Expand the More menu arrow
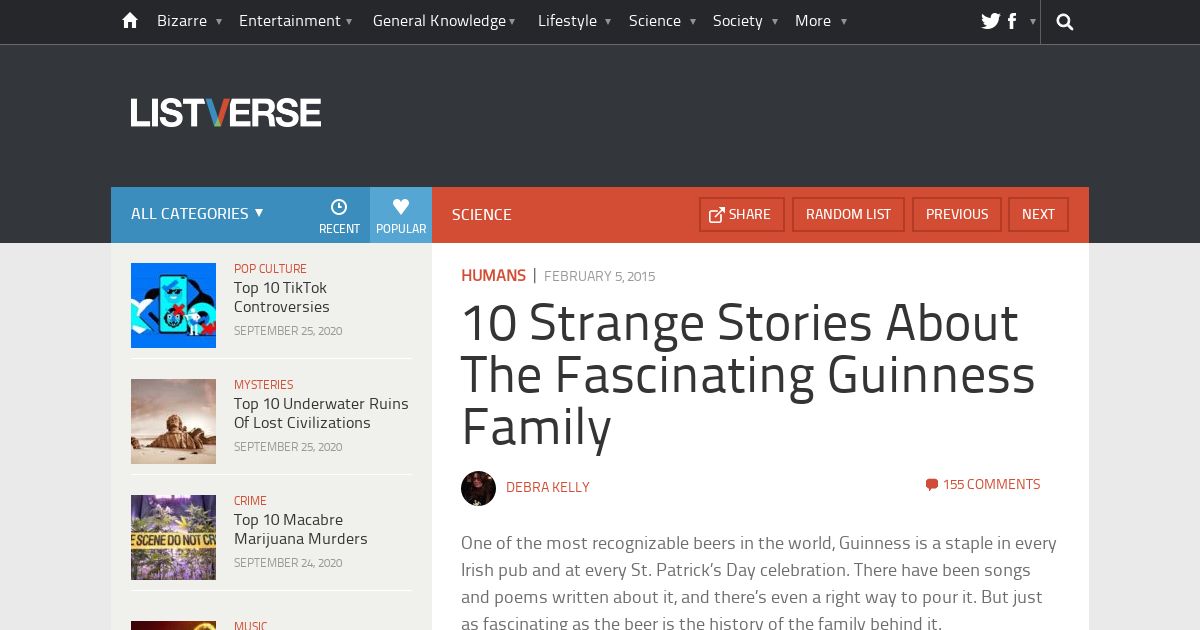Viewport: 1200px width, 630px height. 844,22
